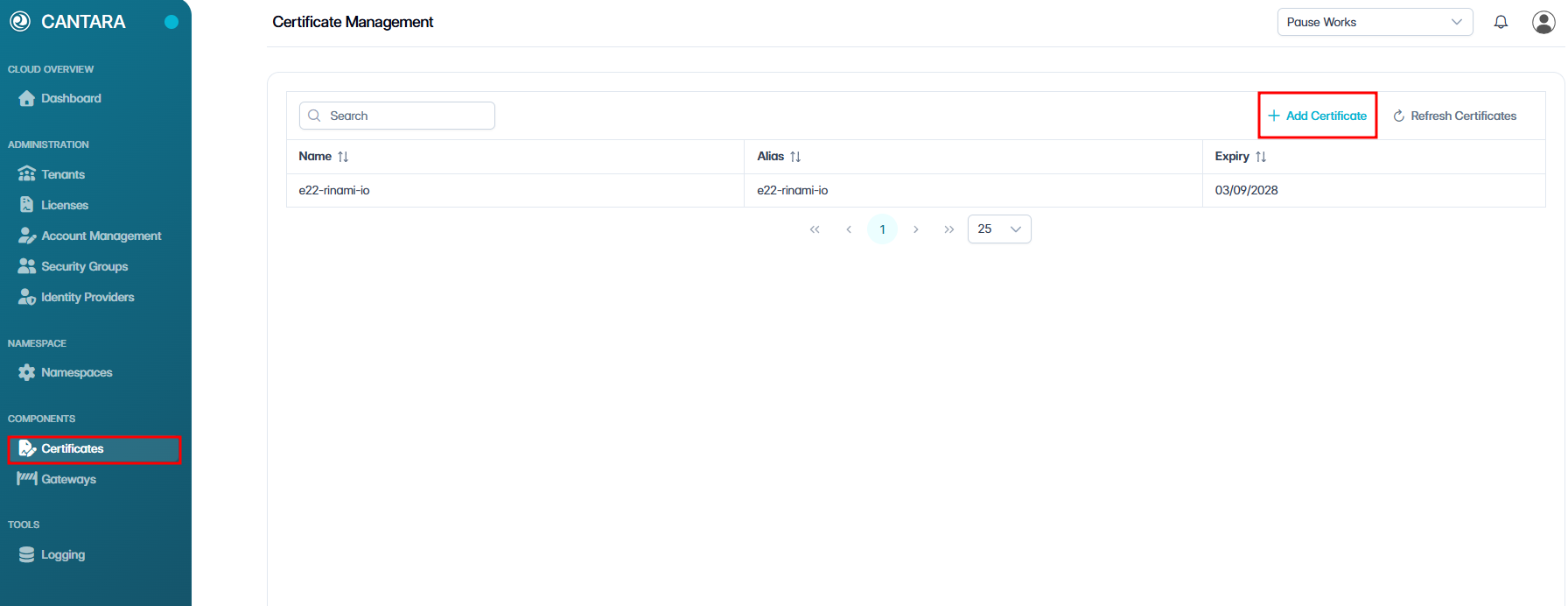Click the Certificate Management page title
This screenshot has width=1568, height=606.
coord(353,22)
